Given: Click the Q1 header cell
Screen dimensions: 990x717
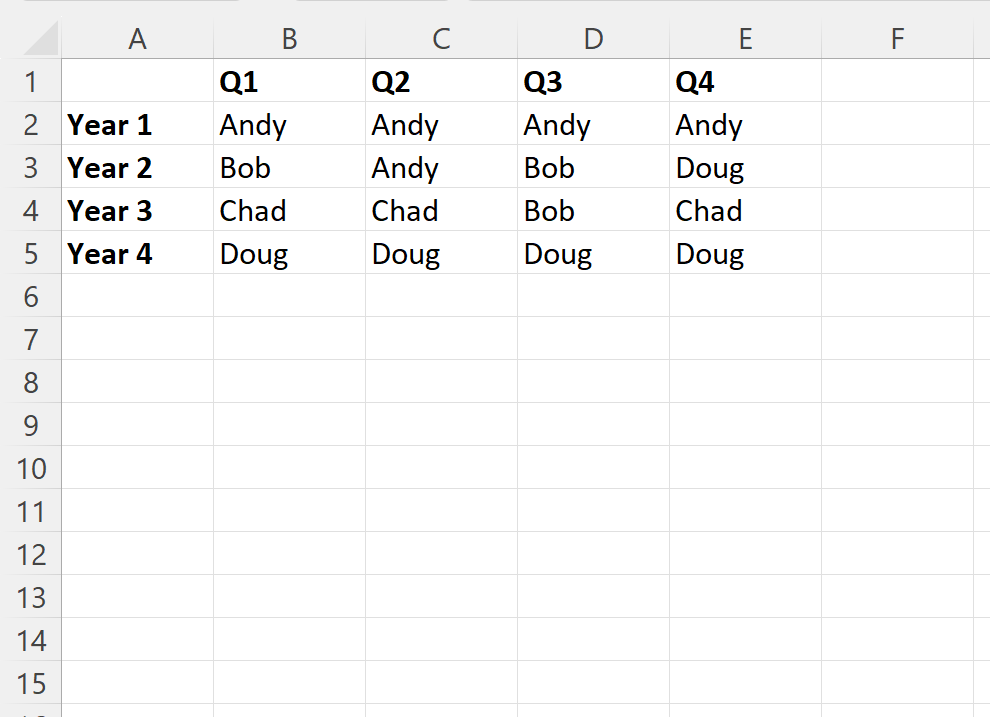Looking at the screenshot, I should (289, 82).
